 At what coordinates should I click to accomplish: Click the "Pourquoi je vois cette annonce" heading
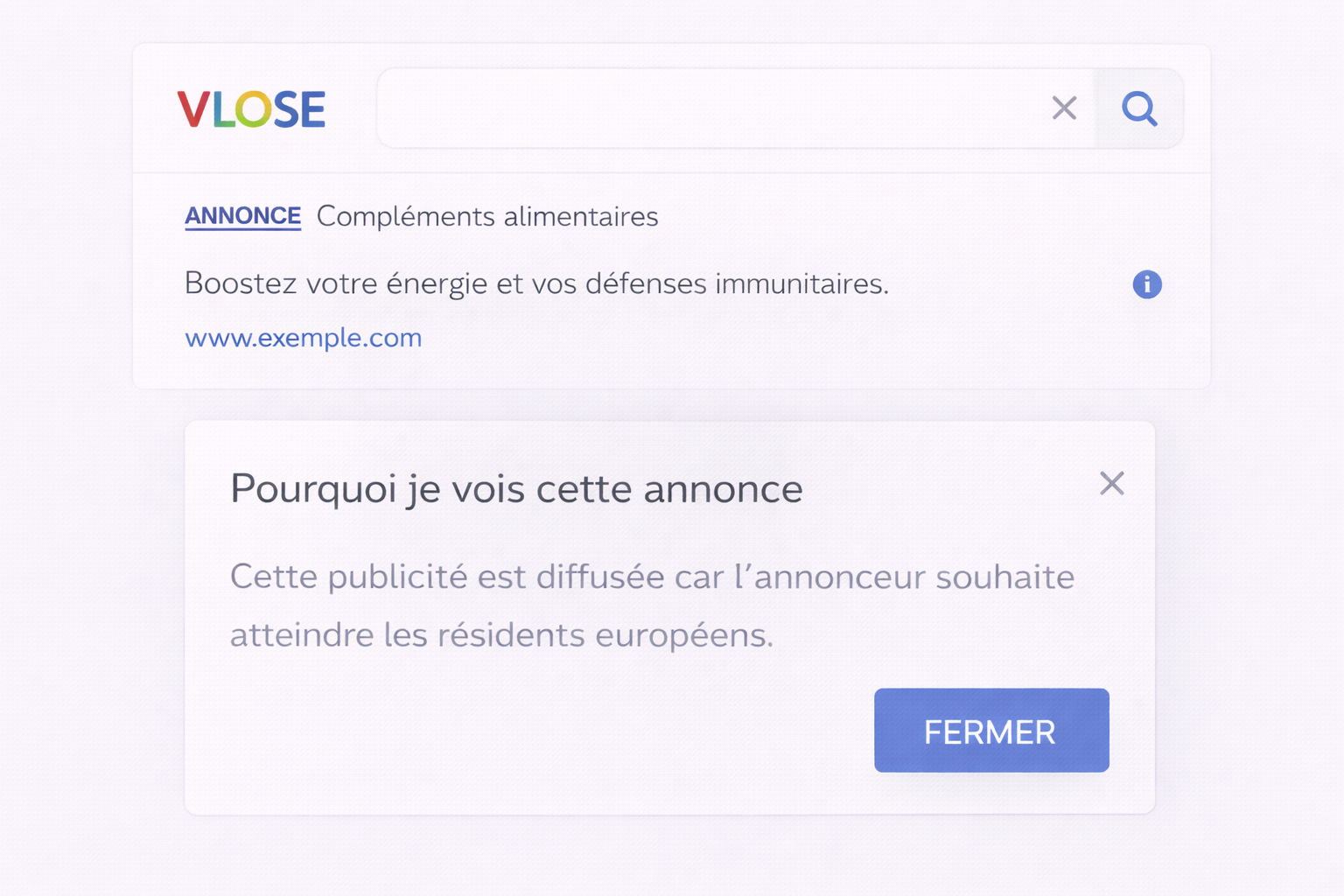coord(516,488)
